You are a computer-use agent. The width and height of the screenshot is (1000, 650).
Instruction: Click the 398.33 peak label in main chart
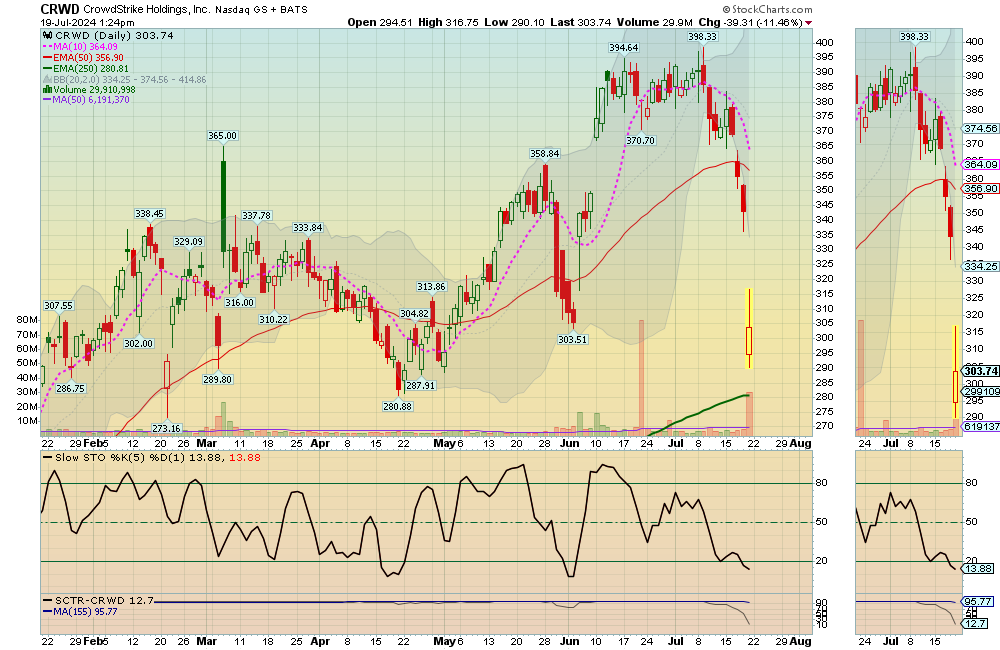pos(702,36)
